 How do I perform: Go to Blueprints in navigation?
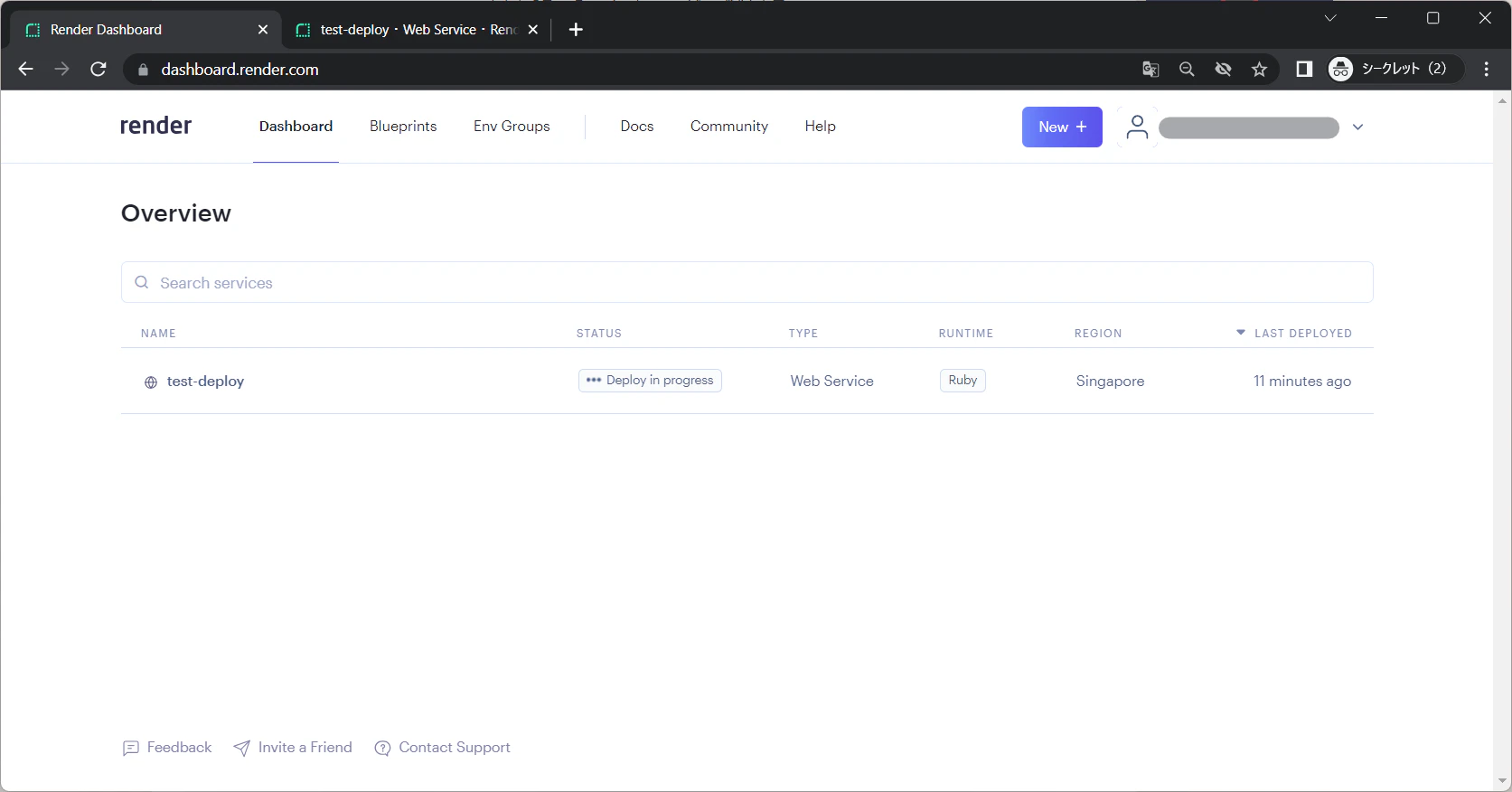tap(403, 127)
